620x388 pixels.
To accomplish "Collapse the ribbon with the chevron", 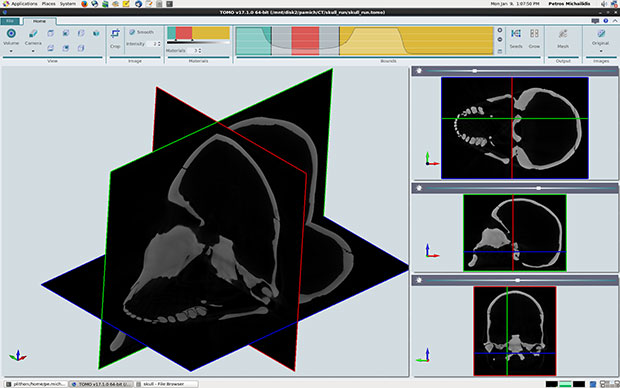I will click(x=615, y=21).
